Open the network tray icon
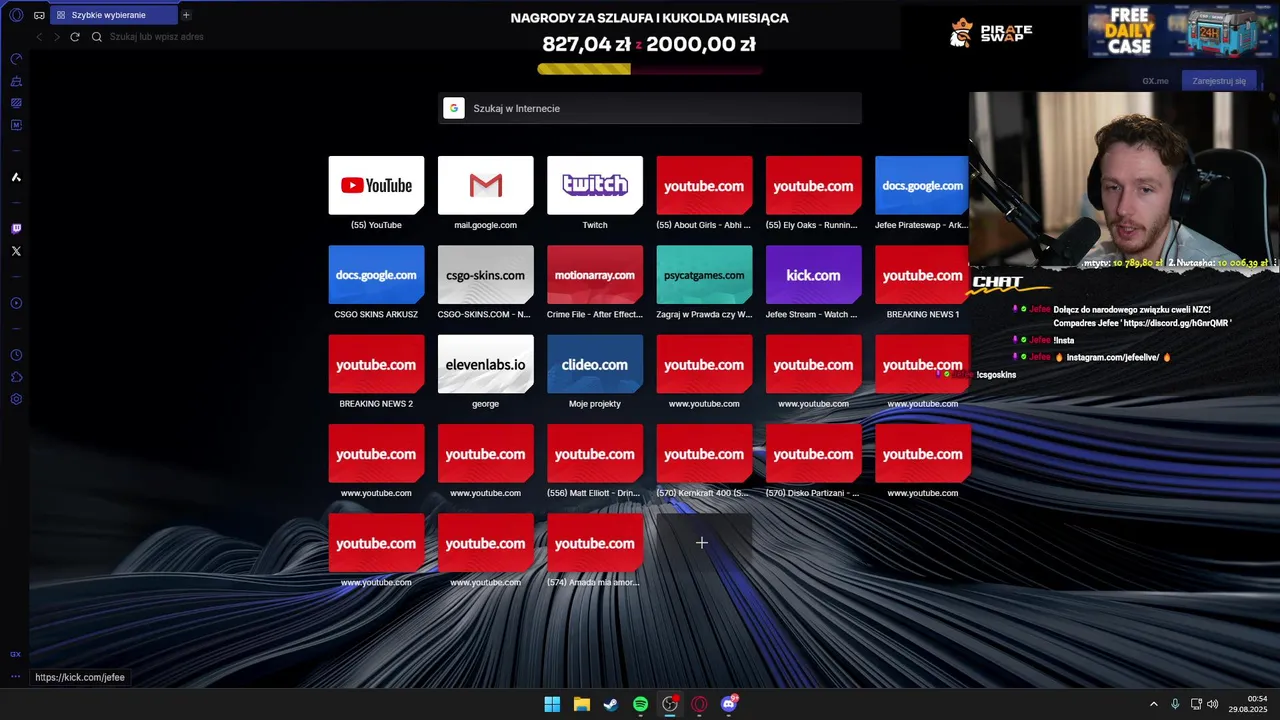Viewport: 1280px width, 720px height. tap(1196, 704)
